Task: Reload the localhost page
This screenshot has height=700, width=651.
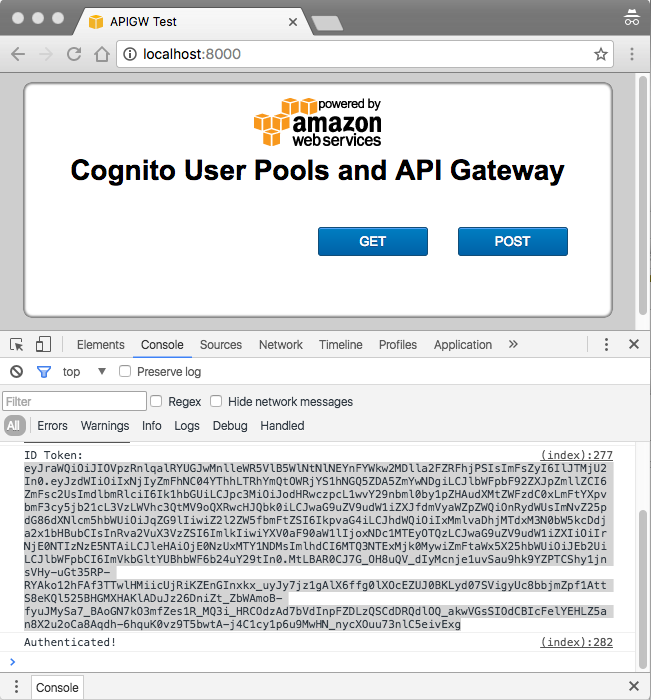Action: point(74,54)
